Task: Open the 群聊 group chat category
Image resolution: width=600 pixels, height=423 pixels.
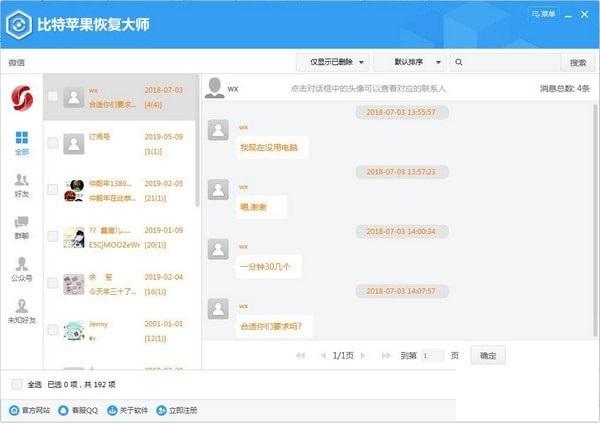Action: coord(22,228)
